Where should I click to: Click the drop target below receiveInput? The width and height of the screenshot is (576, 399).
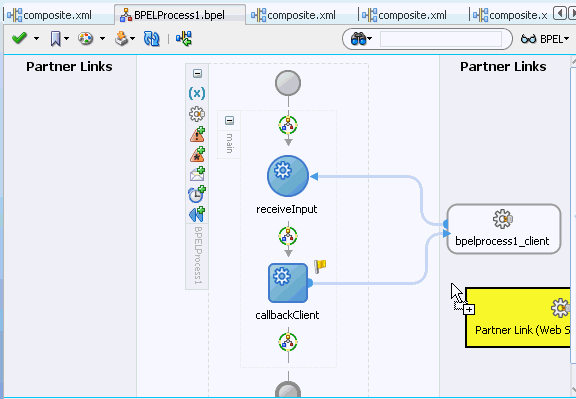[288, 236]
